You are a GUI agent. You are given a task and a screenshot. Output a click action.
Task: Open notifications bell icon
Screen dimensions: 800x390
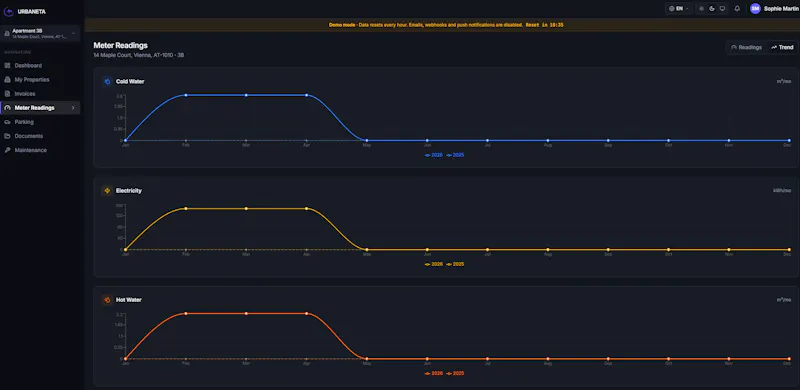click(x=737, y=9)
